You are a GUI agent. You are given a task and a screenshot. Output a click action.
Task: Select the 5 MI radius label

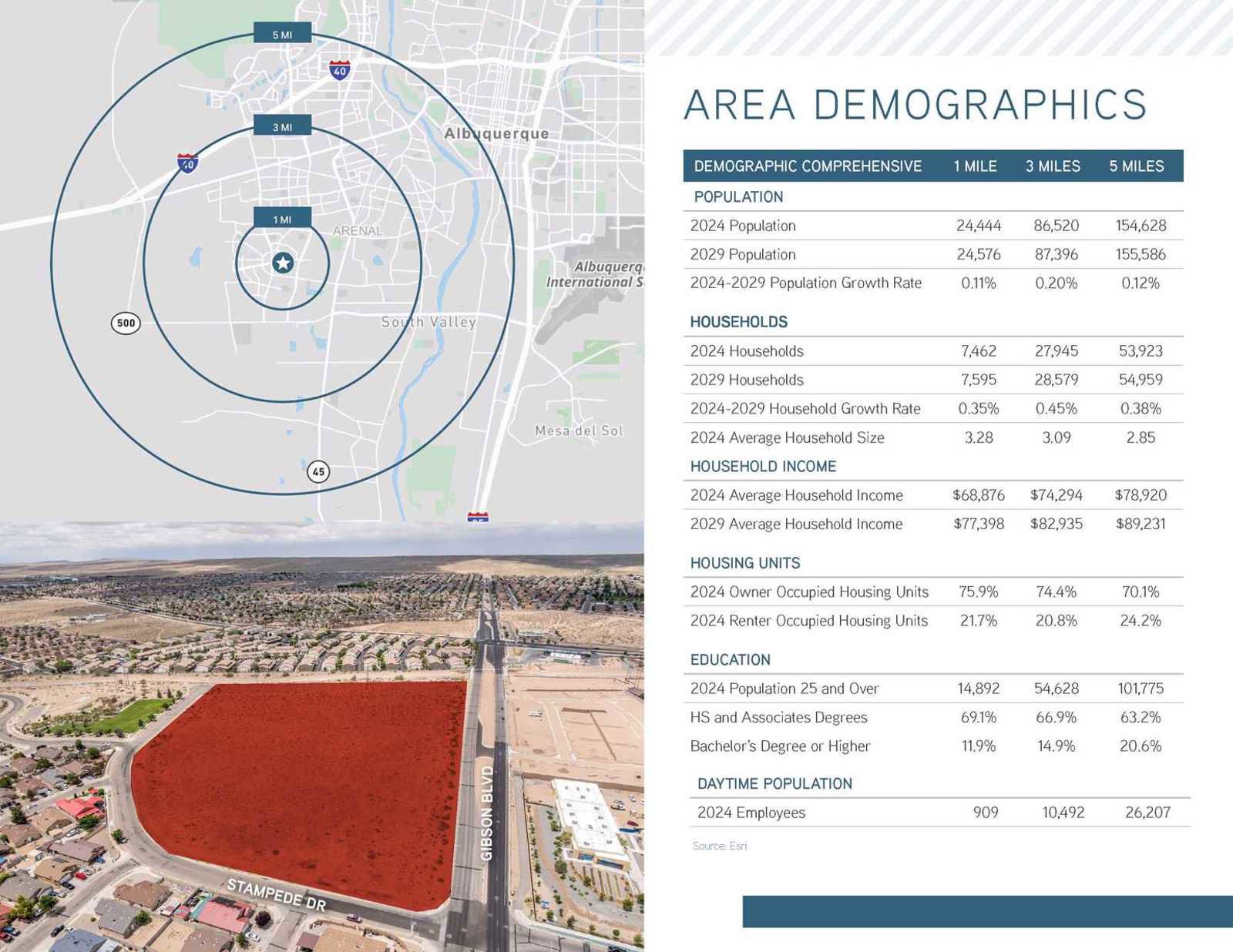[x=282, y=35]
